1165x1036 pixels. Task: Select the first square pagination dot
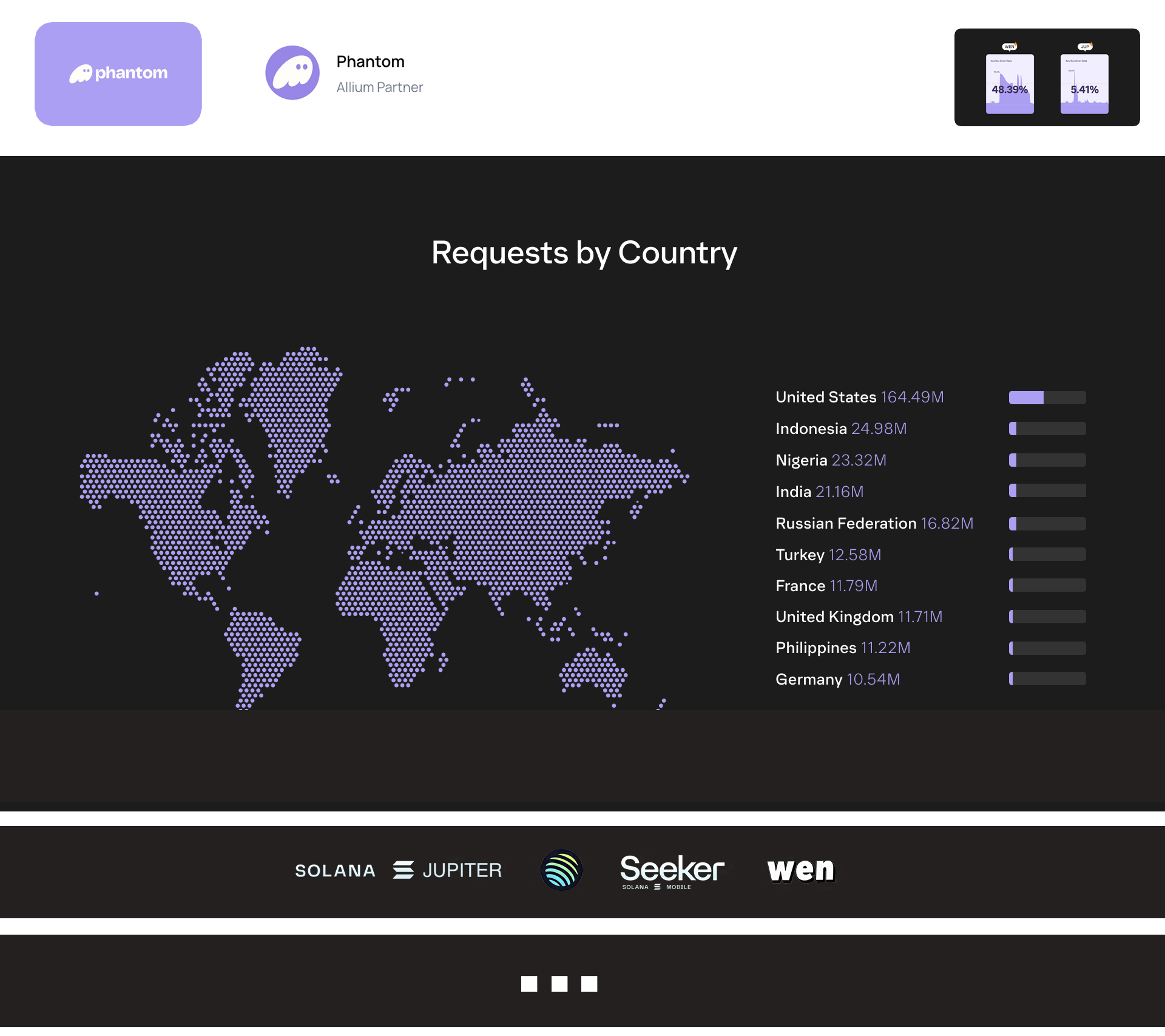[x=529, y=984]
